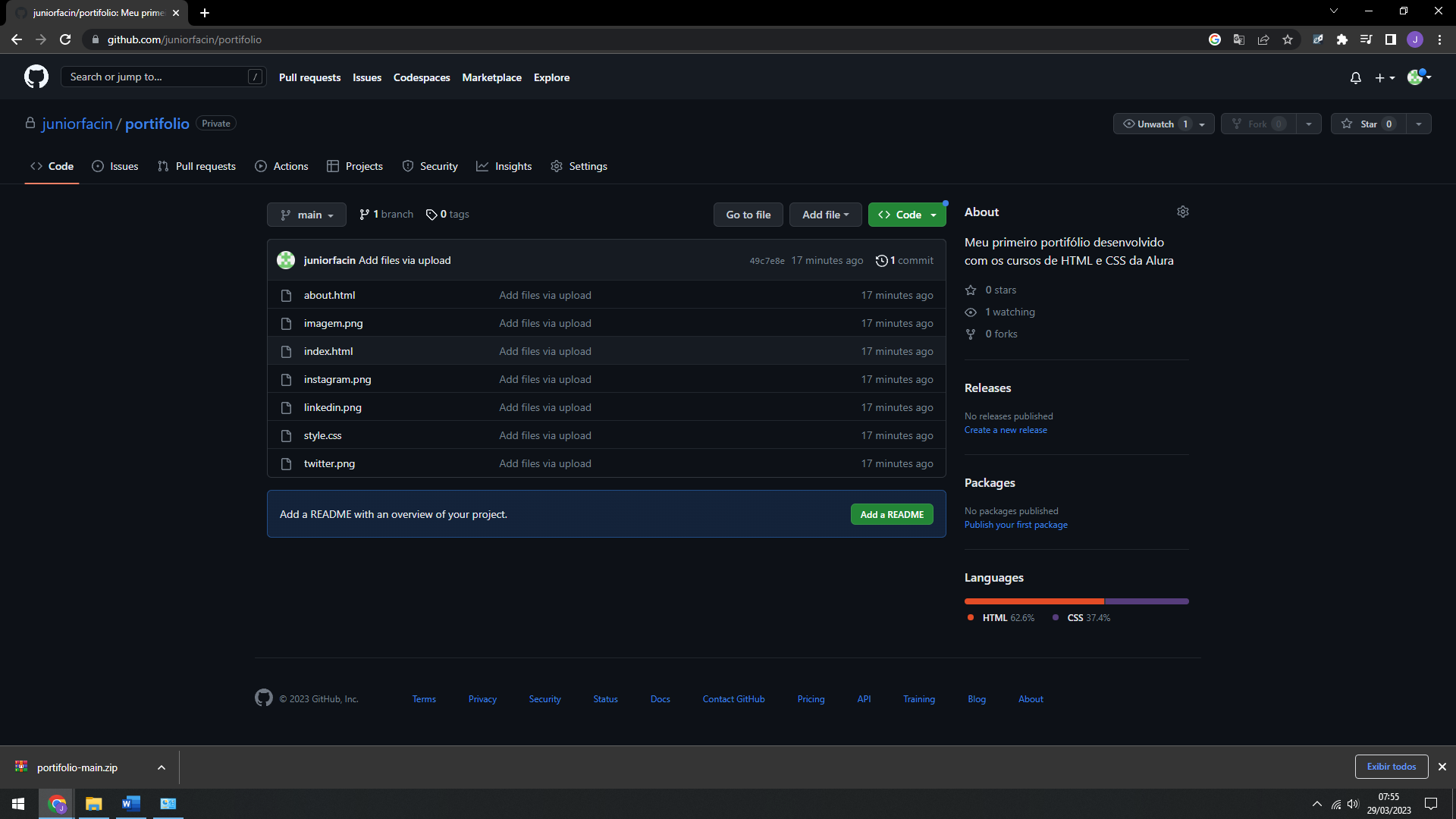Image resolution: width=1456 pixels, height=819 pixels.
Task: Open the Actions tab
Action: tap(282, 166)
